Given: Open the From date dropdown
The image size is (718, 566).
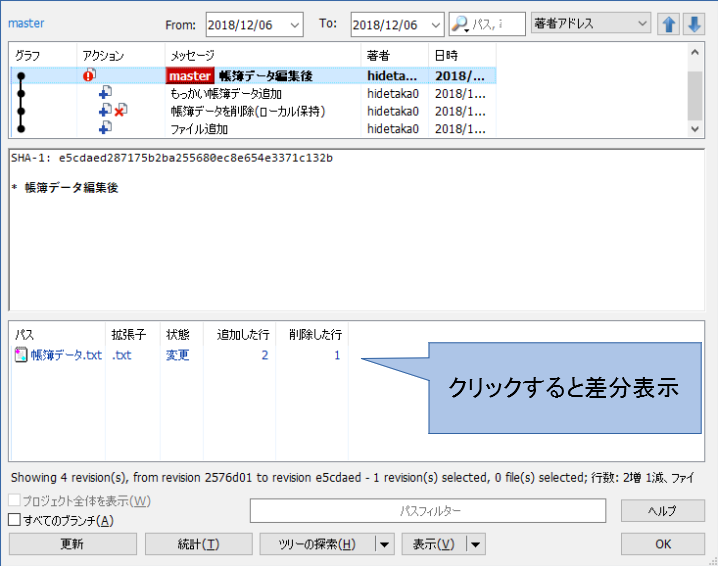Looking at the screenshot, I should 295,25.
